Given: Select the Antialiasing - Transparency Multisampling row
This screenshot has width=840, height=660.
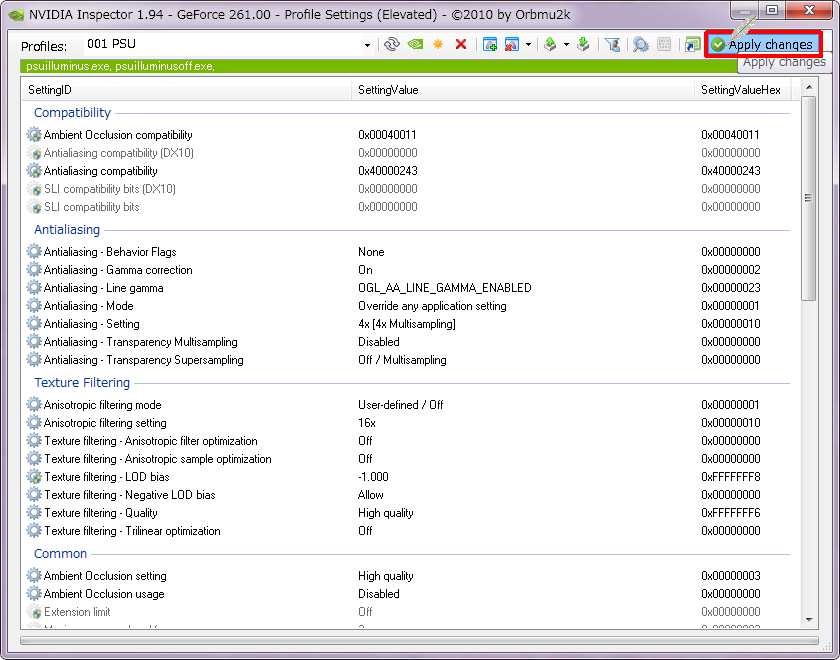Looking at the screenshot, I should 407,342.
